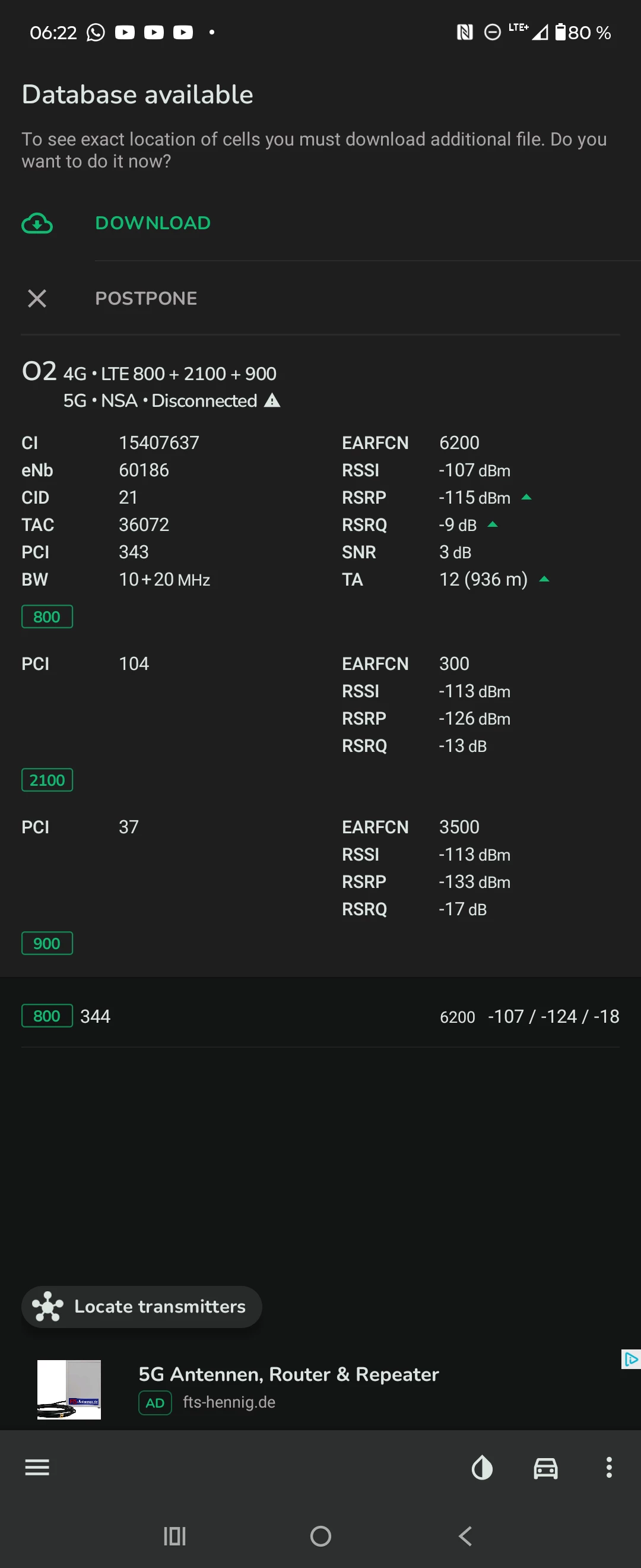Image resolution: width=641 pixels, height=1568 pixels.
Task: Open the 5G Antennen ad thumbnail
Action: point(69,1389)
